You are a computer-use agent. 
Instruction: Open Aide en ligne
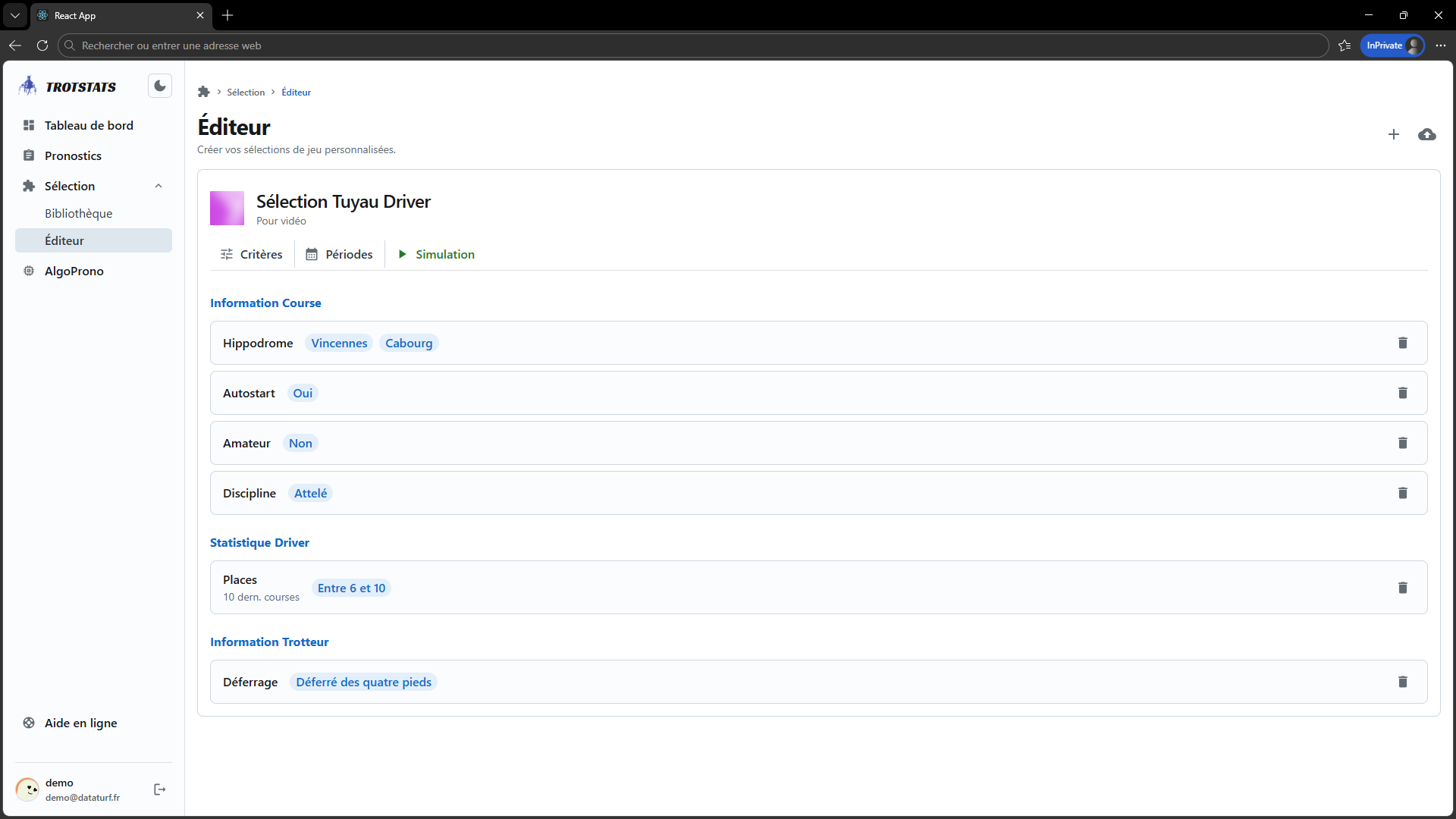(80, 723)
